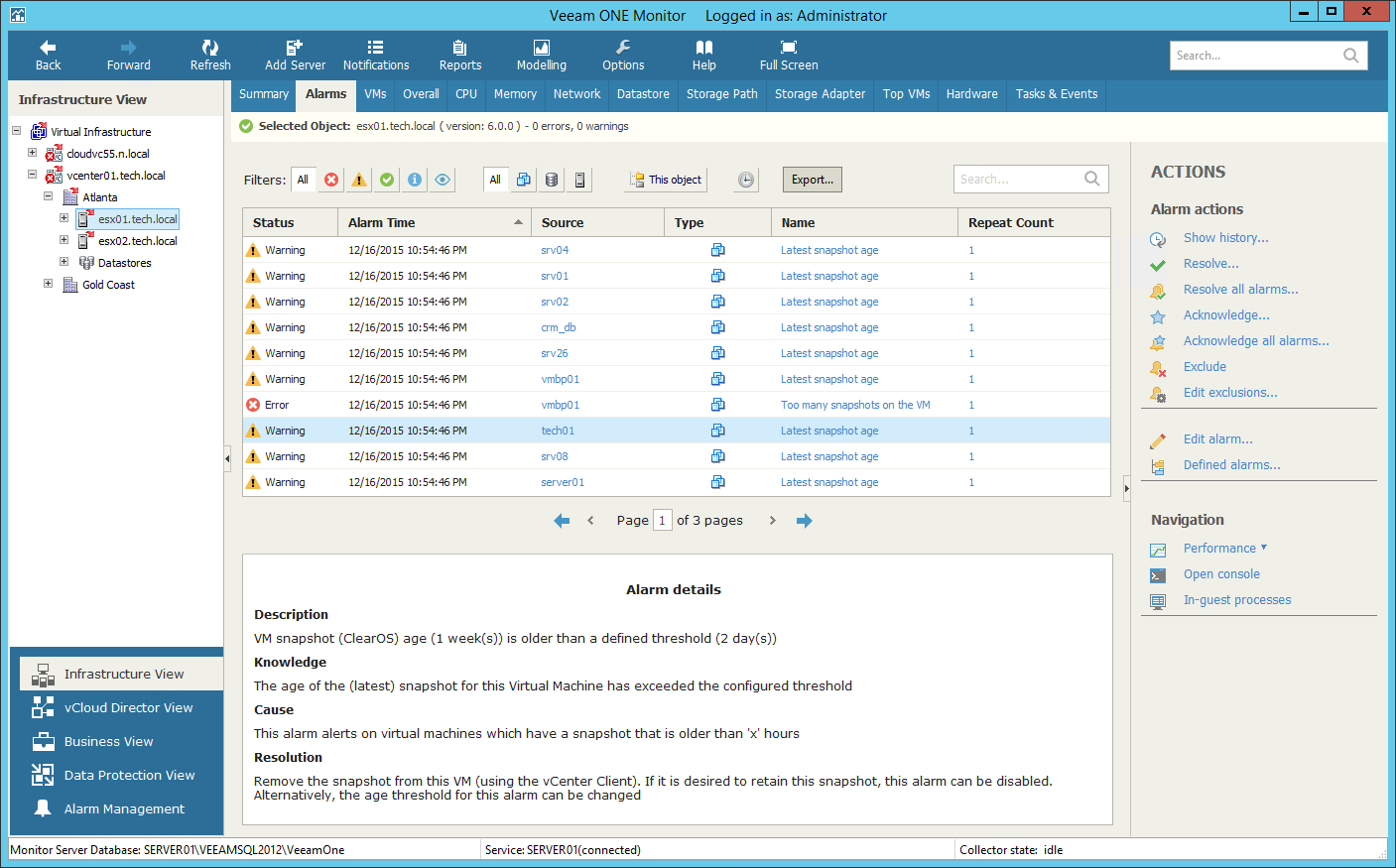The image size is (1396, 868).
Task: Click the Show history icon
Action: pyautogui.click(x=1158, y=239)
